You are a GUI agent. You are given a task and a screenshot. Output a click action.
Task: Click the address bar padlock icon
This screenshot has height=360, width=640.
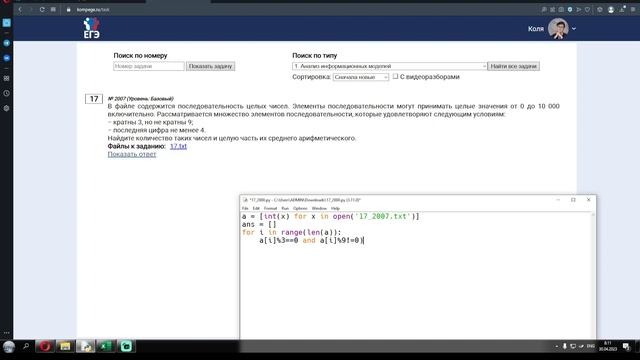(x=68, y=9)
